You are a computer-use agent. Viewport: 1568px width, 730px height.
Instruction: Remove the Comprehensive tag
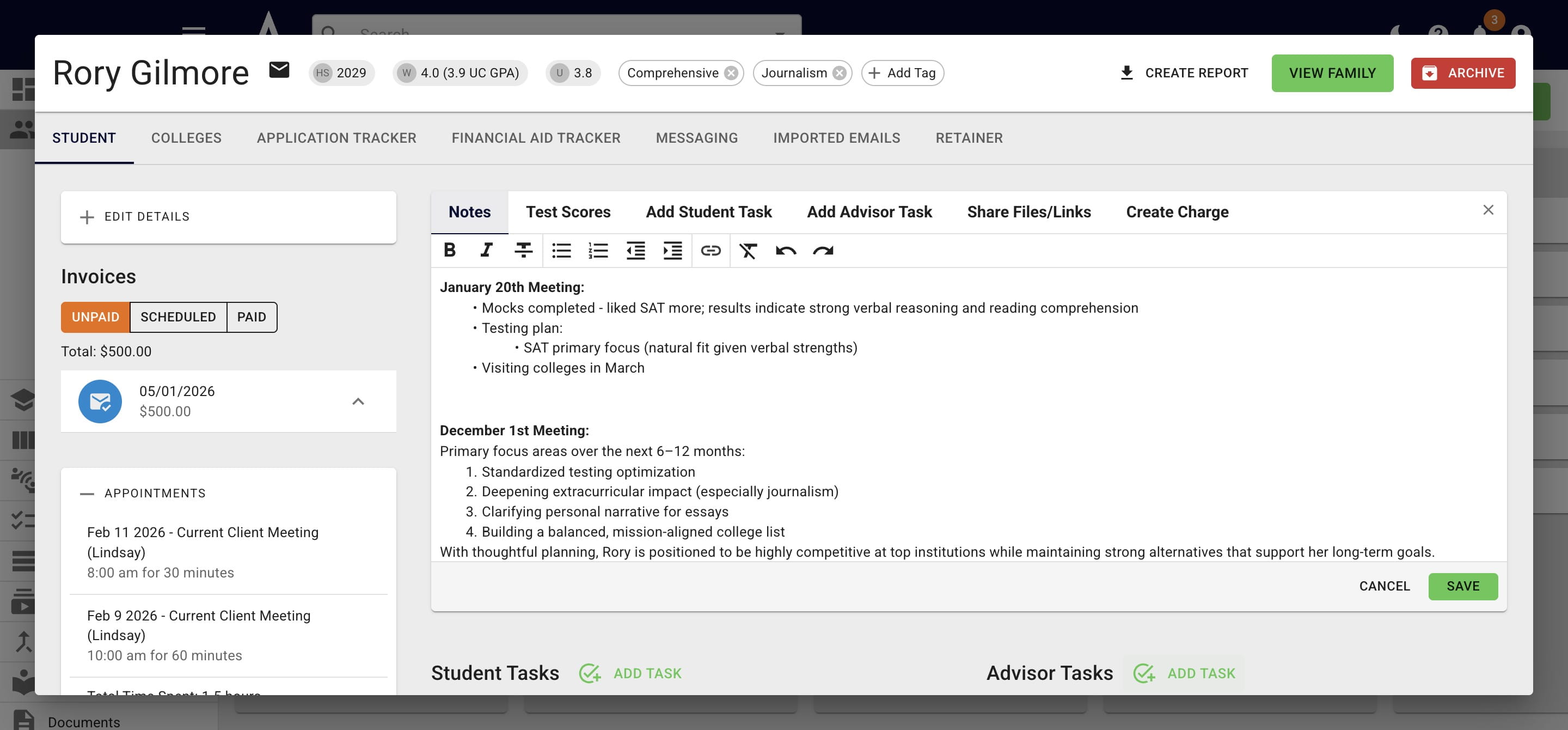click(731, 73)
